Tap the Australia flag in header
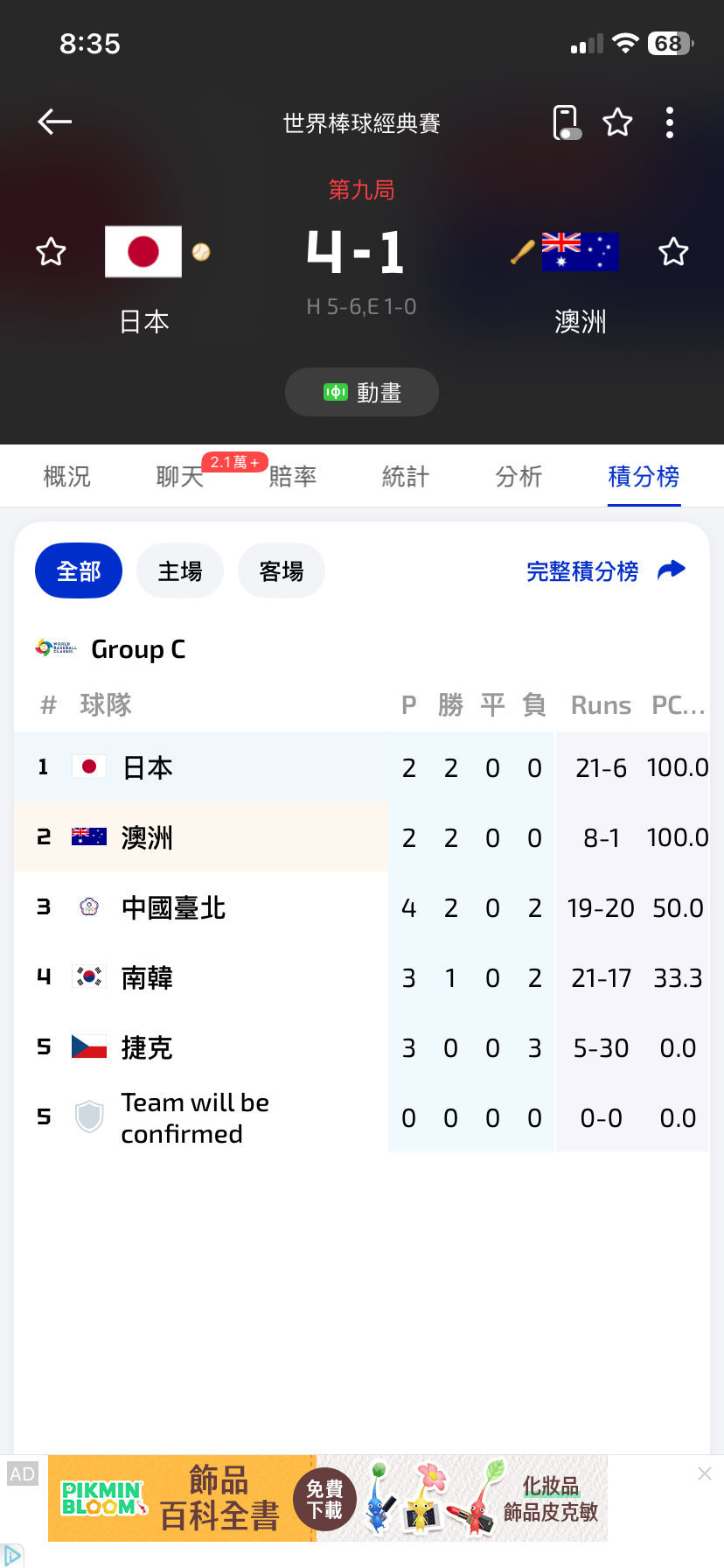The image size is (724, 1568). coord(580,252)
